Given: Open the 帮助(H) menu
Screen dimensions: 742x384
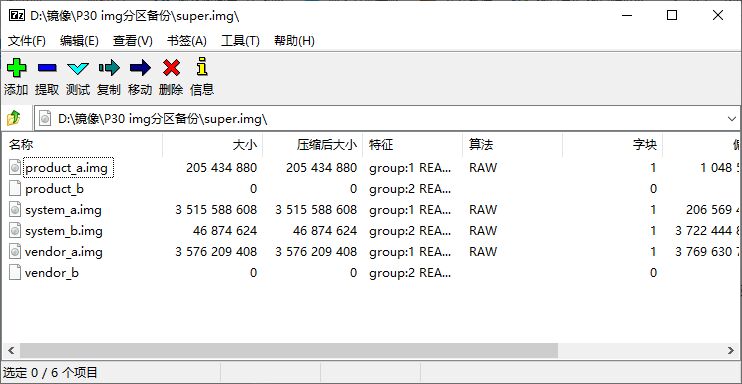Looking at the screenshot, I should point(294,41).
